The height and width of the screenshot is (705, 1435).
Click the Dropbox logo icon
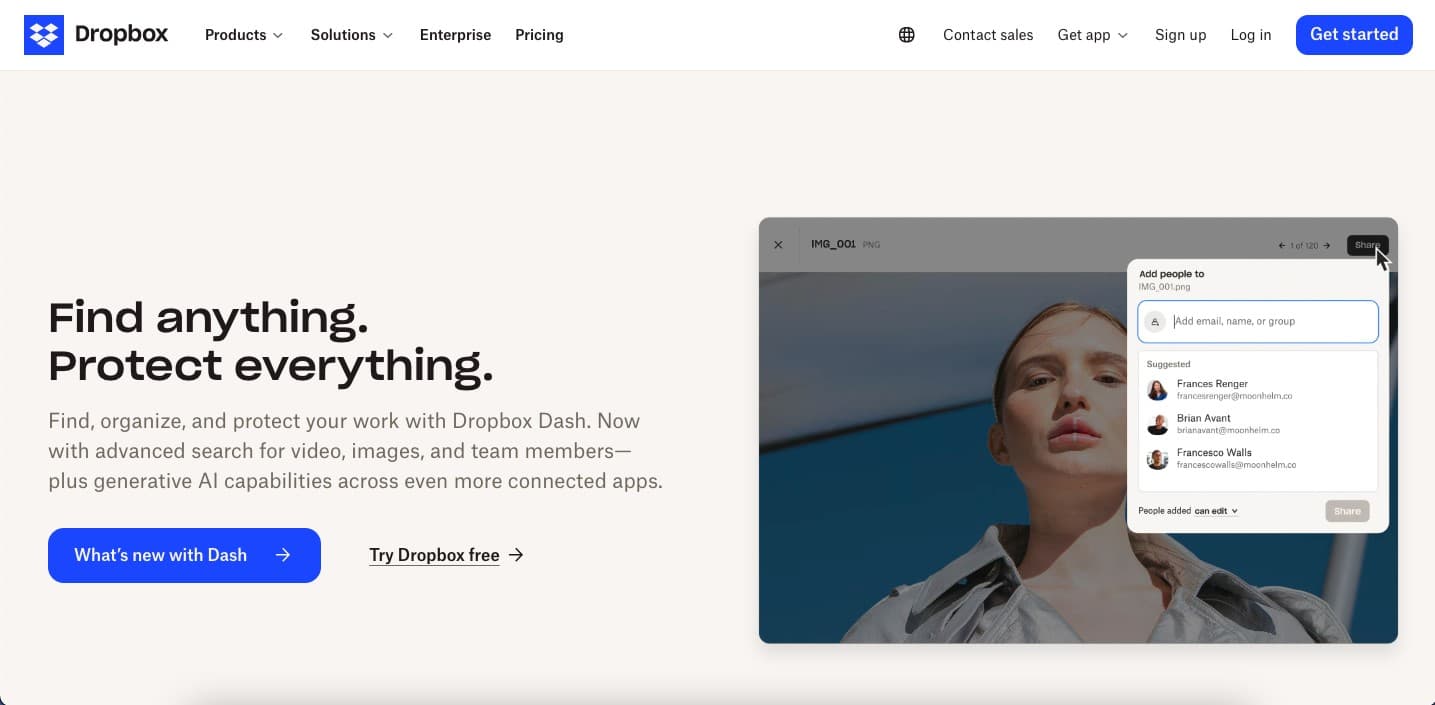click(44, 35)
